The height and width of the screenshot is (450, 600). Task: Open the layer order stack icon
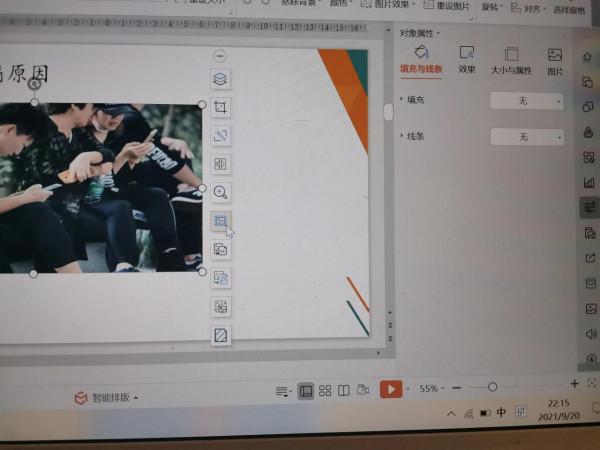point(220,79)
